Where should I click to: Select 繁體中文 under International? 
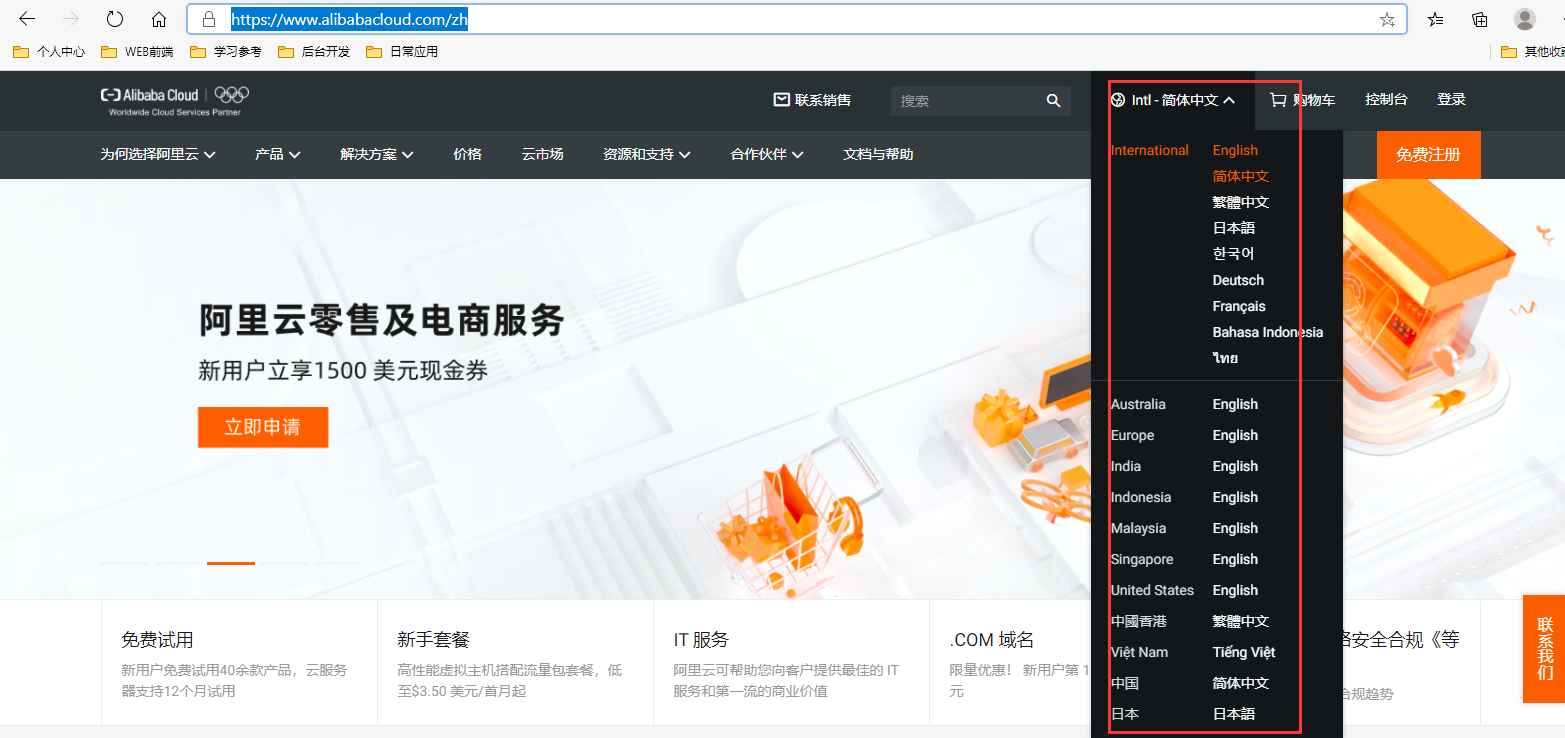(1241, 202)
